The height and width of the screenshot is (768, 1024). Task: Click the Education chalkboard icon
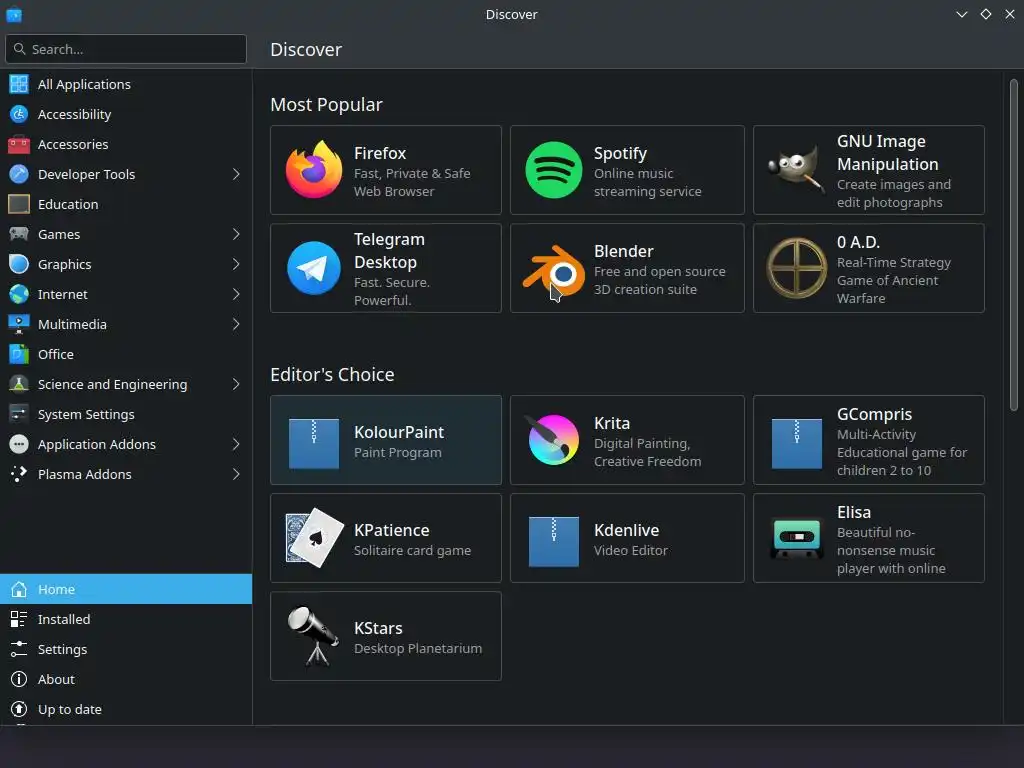point(19,204)
